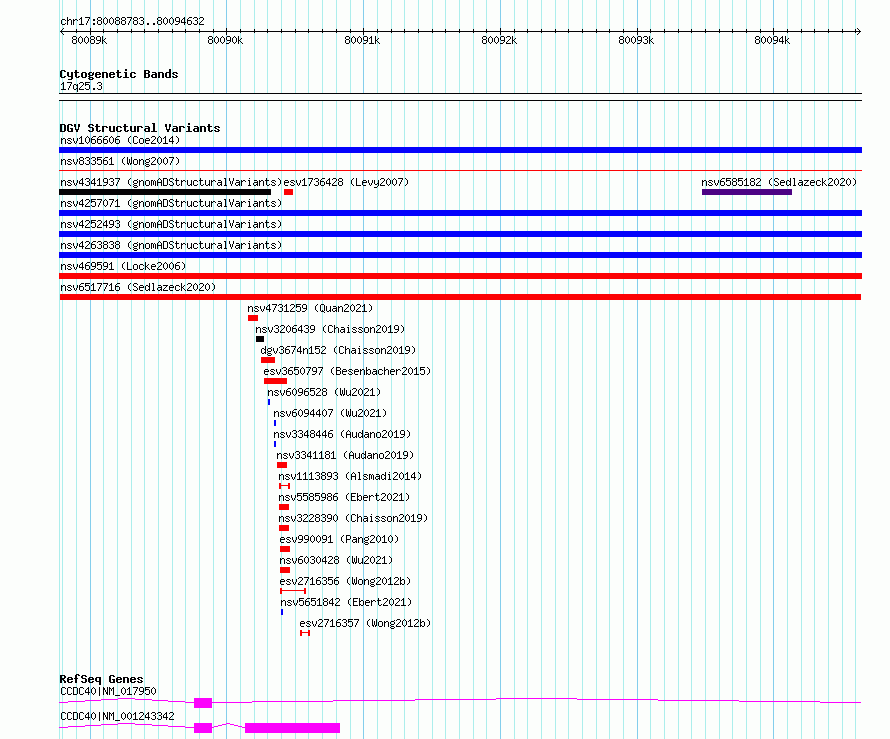Viewport: 890px width, 739px height.
Task: Open the nsv4252493 gnomAD label
Action: click(x=171, y=224)
